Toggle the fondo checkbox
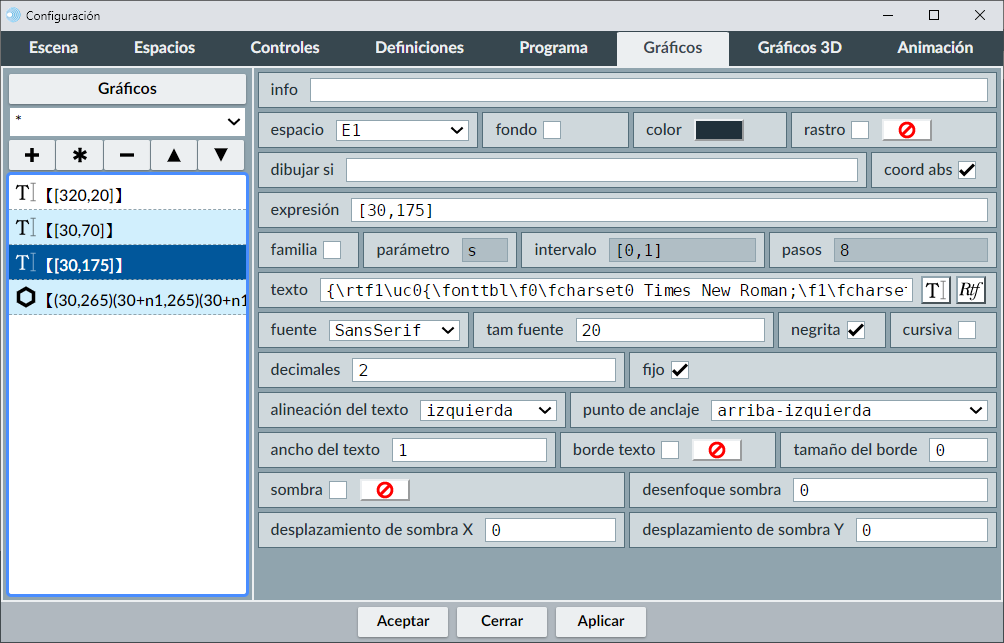The width and height of the screenshot is (1004, 643). [552, 130]
